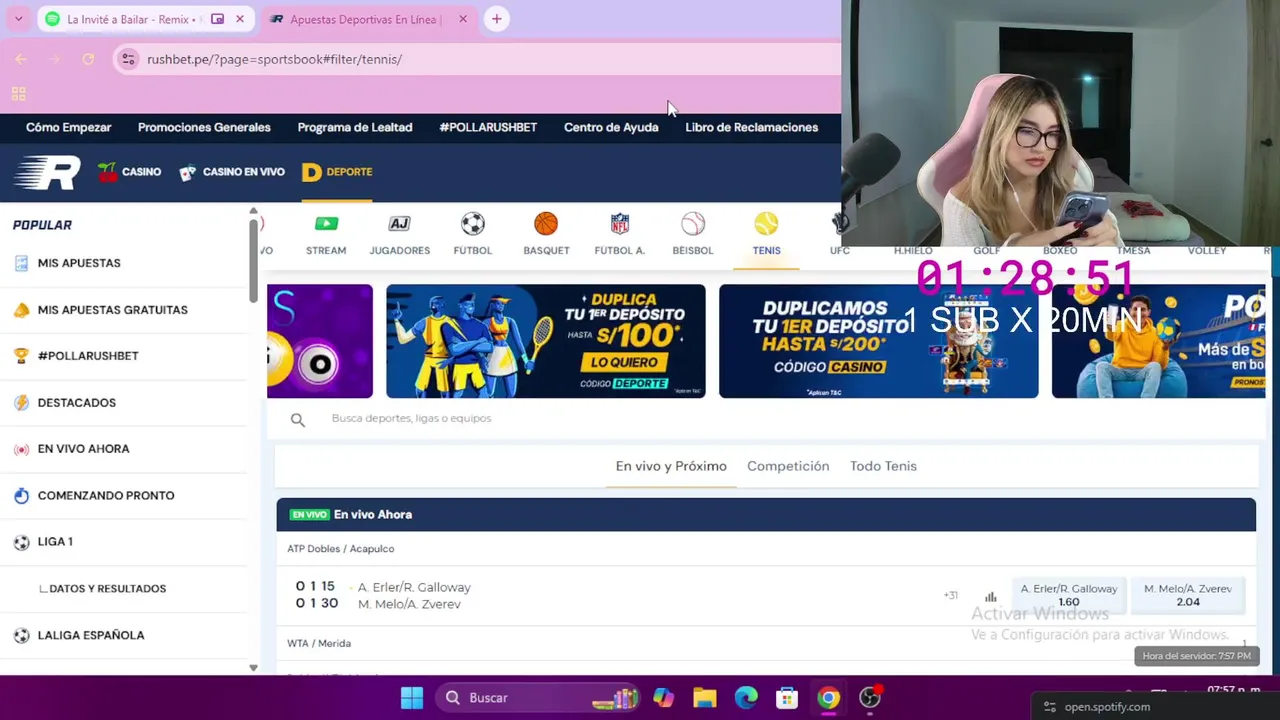Viewport: 1280px width, 720px height.
Task: Bet on M. Melo/A. Zverev at 2.04
Action: point(1188,595)
